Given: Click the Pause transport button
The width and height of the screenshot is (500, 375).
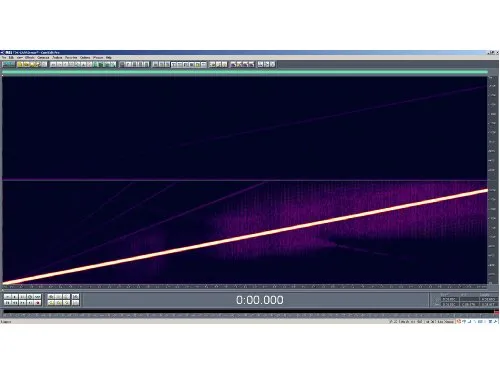Looking at the screenshot, I should 22,296.
